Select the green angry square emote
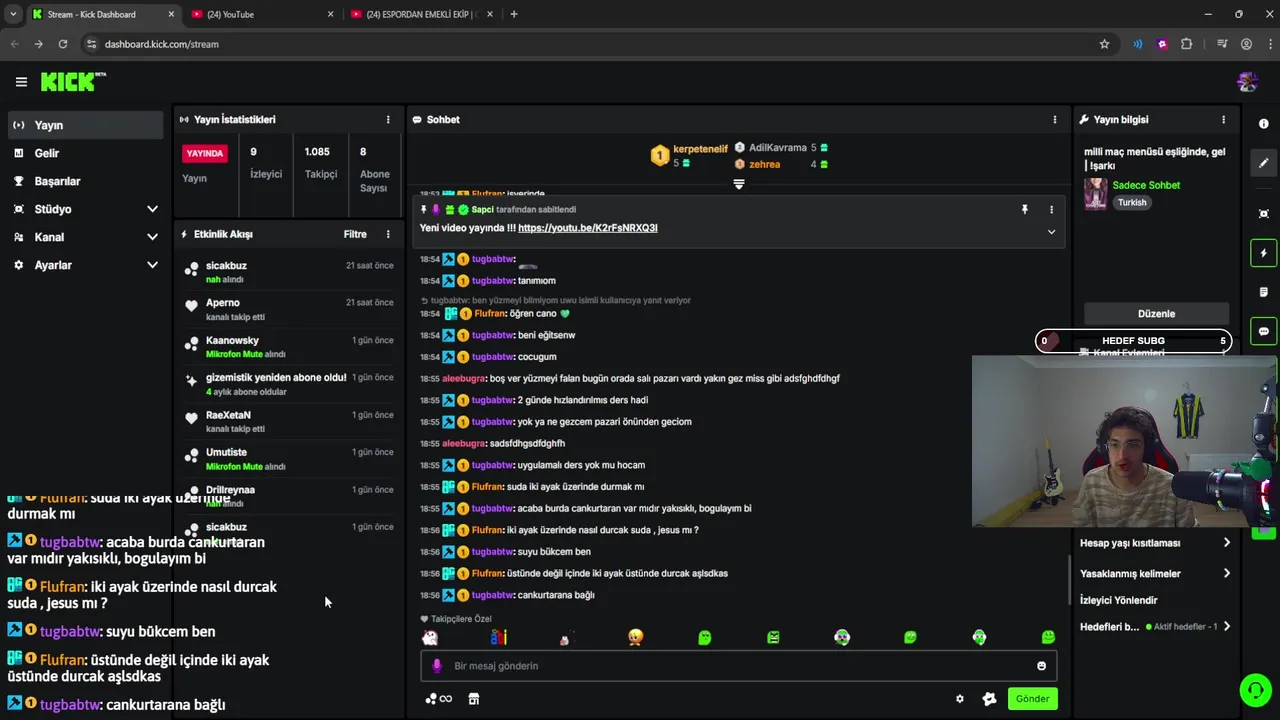This screenshot has width=1280, height=720. [773, 637]
